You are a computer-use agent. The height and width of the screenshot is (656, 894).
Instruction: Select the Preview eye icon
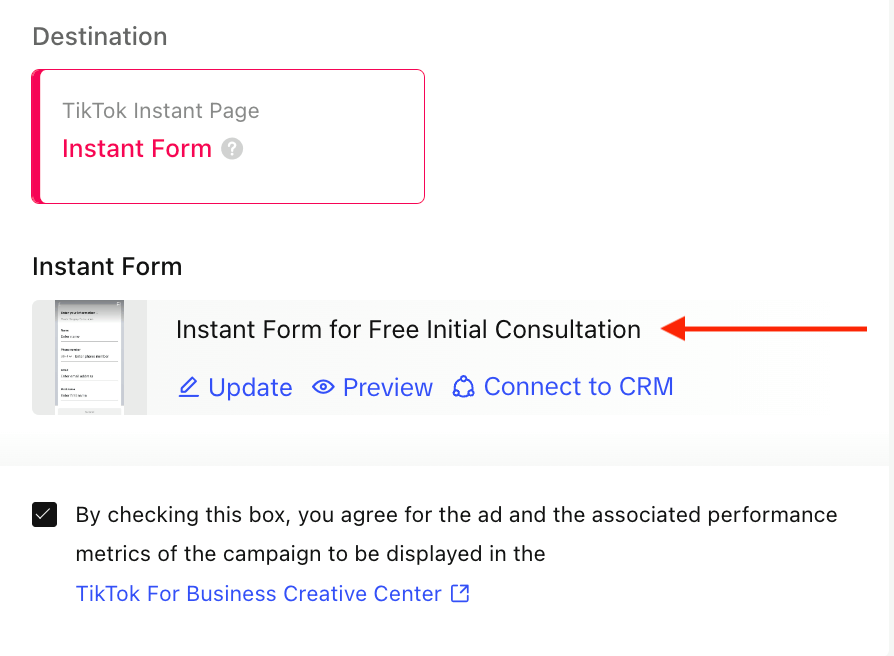[x=322, y=386]
